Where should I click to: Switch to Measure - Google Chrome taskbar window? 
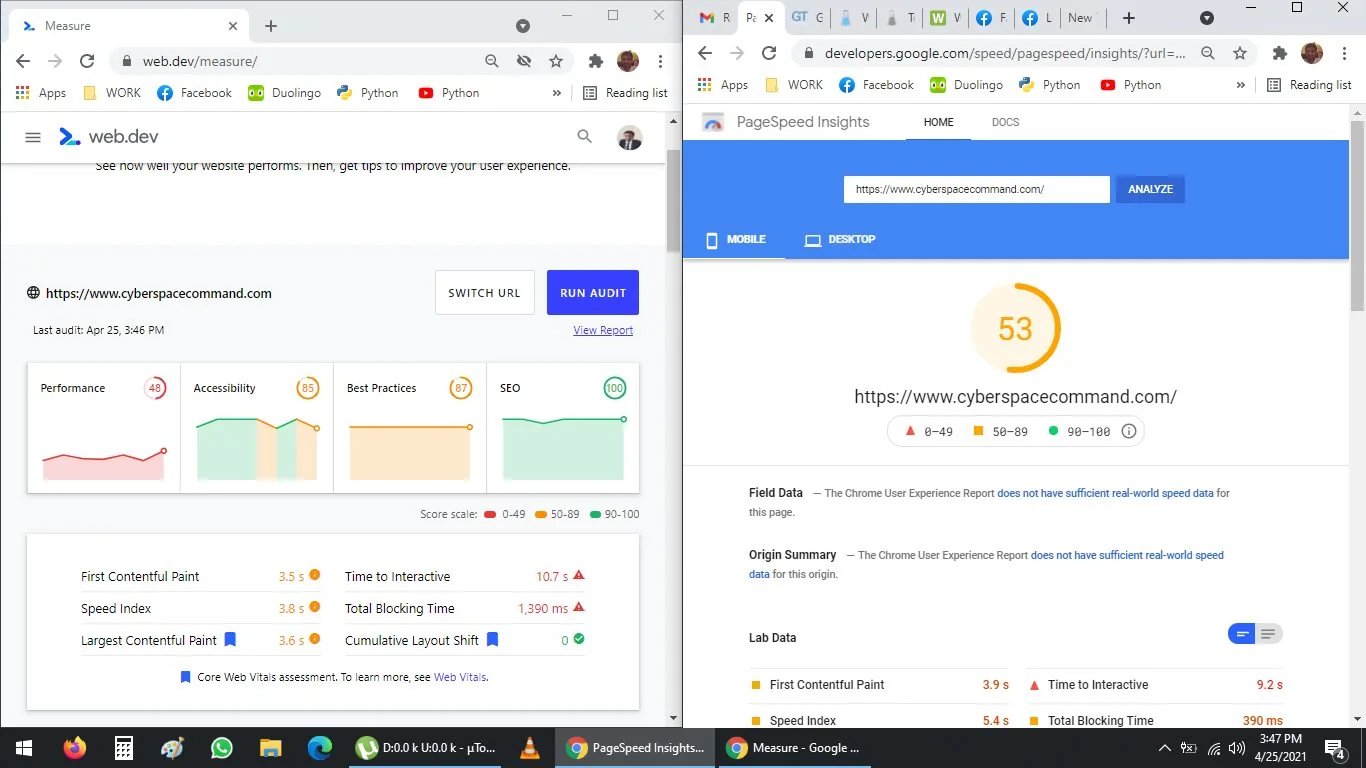point(797,748)
